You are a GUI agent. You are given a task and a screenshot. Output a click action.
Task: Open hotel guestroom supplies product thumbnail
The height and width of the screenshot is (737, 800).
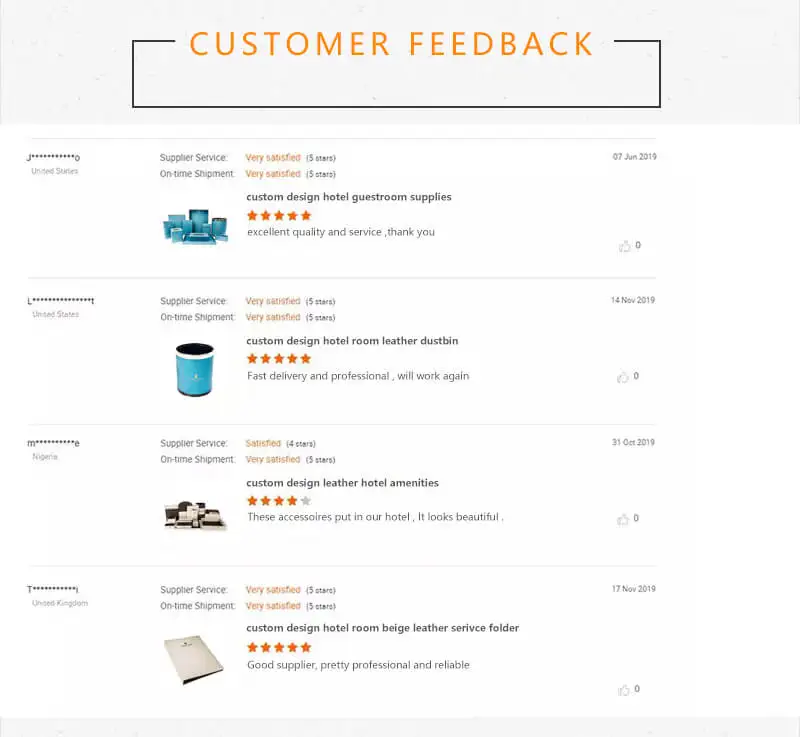pos(195,226)
